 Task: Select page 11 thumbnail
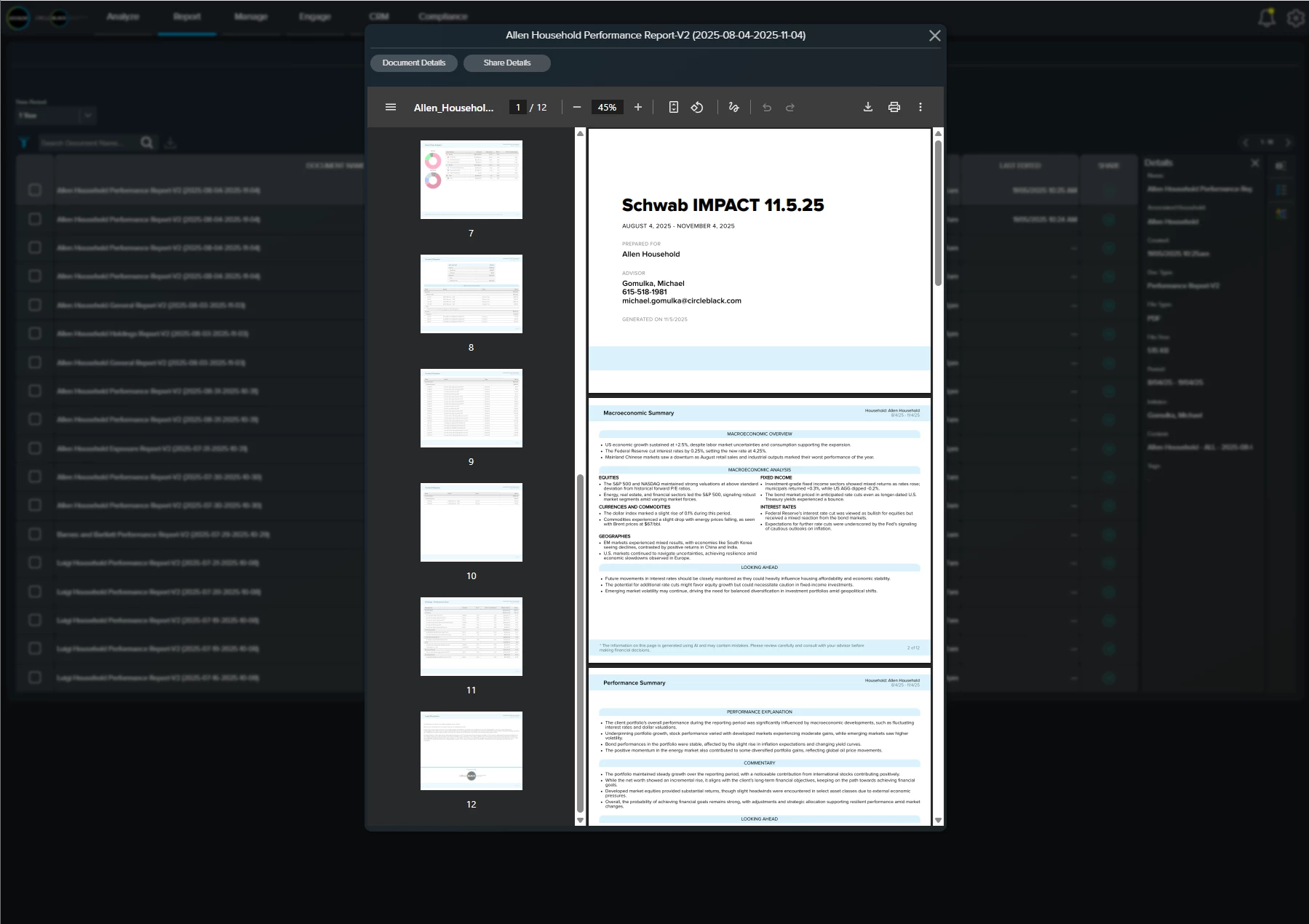472,637
